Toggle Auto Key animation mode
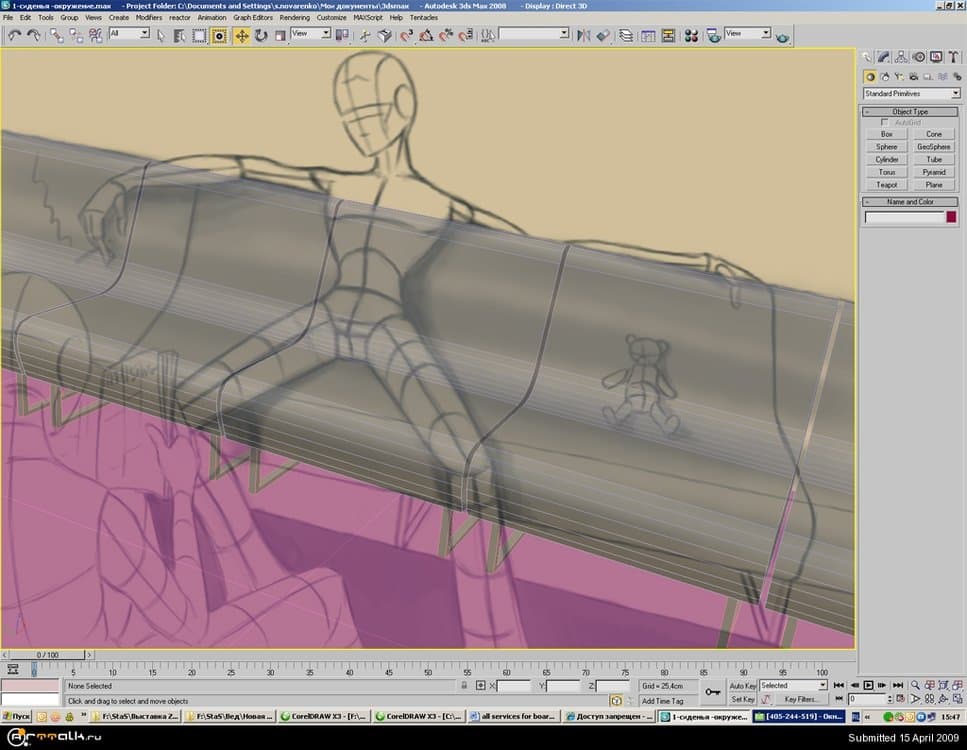Viewport: 967px width, 750px height. [x=742, y=686]
